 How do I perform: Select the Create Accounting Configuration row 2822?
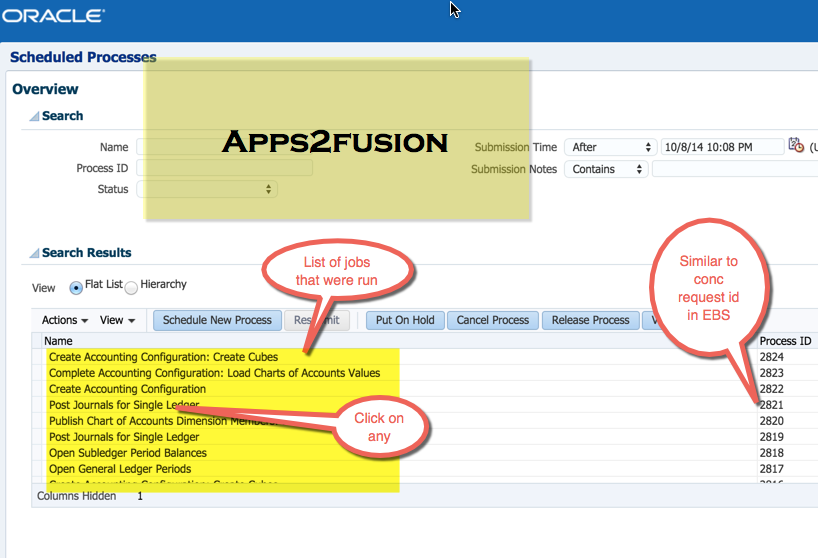coord(127,389)
